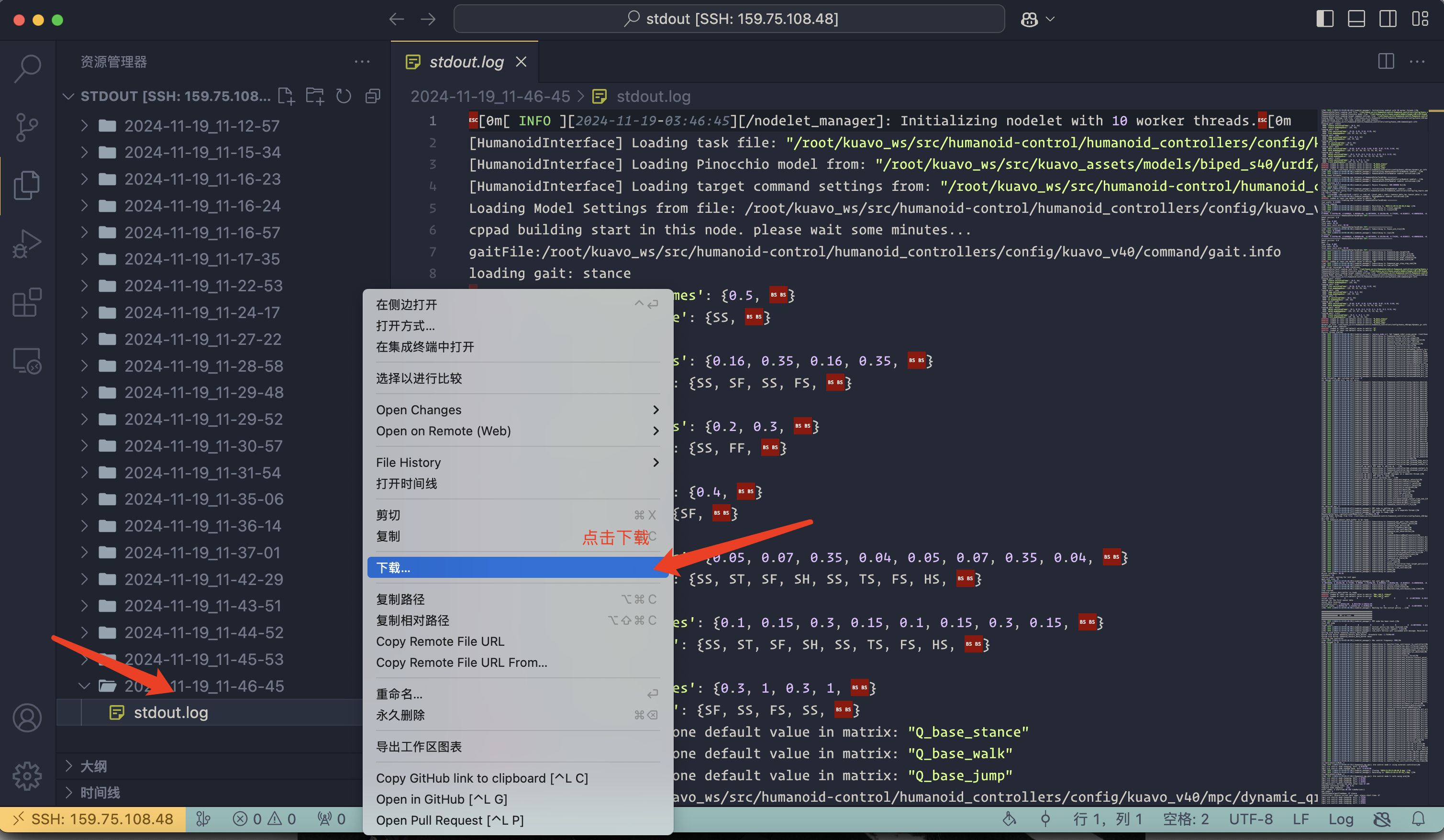1444x840 pixels.
Task: Open the Source Control view
Action: [27, 127]
